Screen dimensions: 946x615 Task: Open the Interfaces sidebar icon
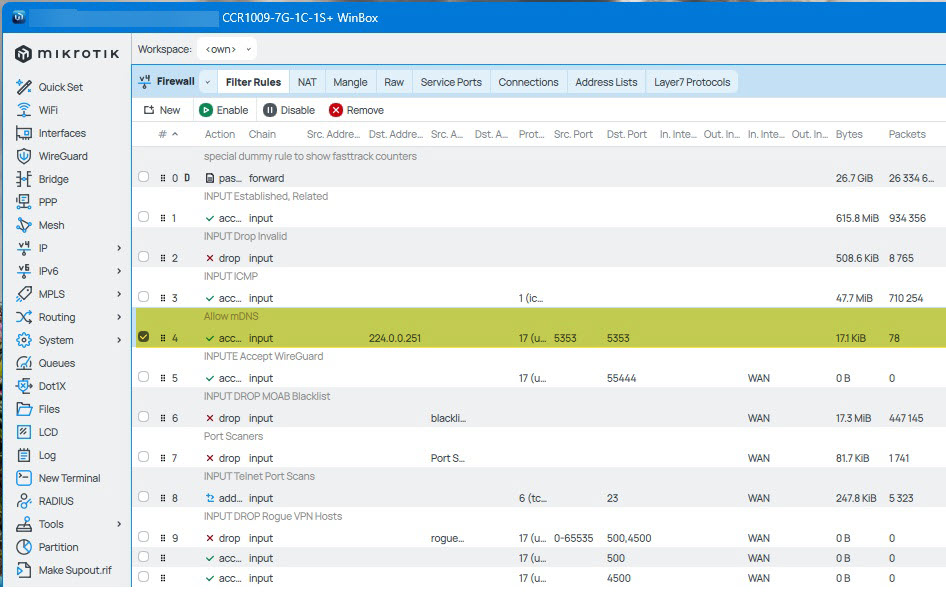24,133
